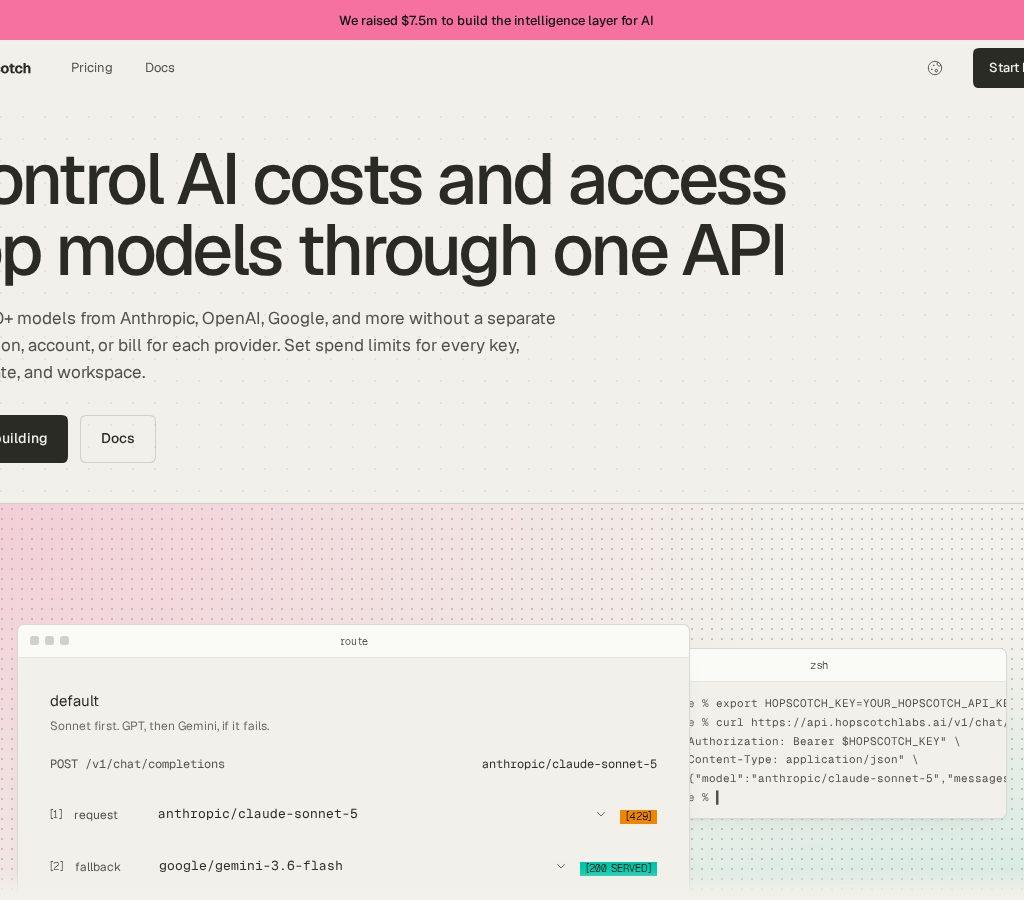
Task: Click the cookie preferences icon in header
Action: pos(935,68)
